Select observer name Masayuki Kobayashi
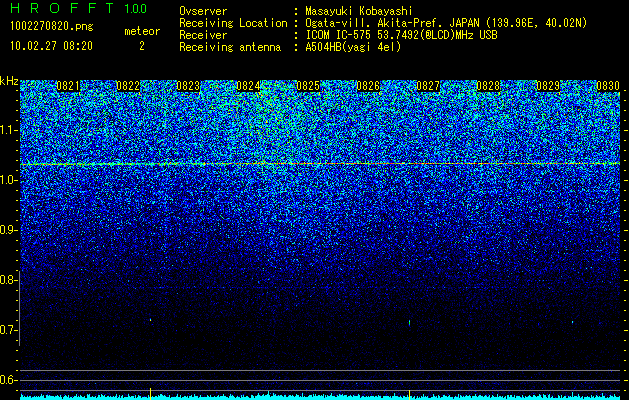Viewport: 629px width, 400px height. coord(359,11)
